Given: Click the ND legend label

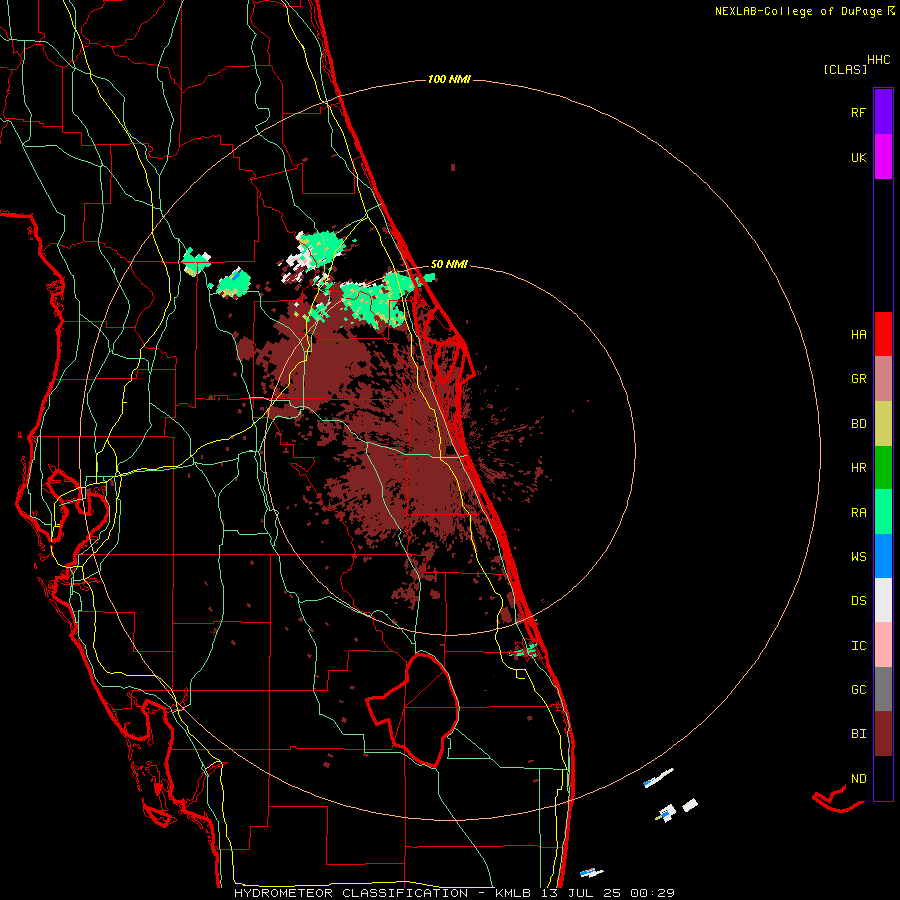Looking at the screenshot, I should tap(858, 779).
